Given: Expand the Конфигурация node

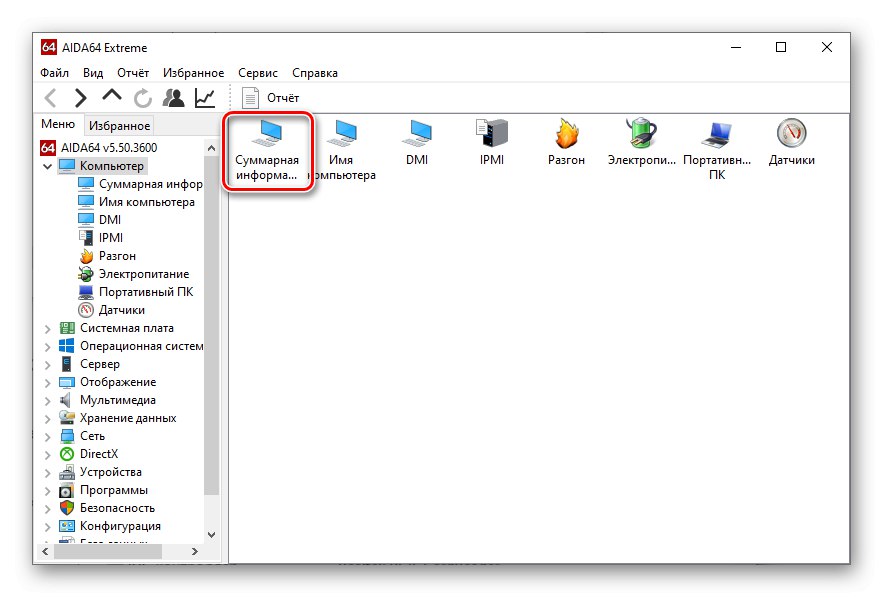Looking at the screenshot, I should (x=48, y=527).
